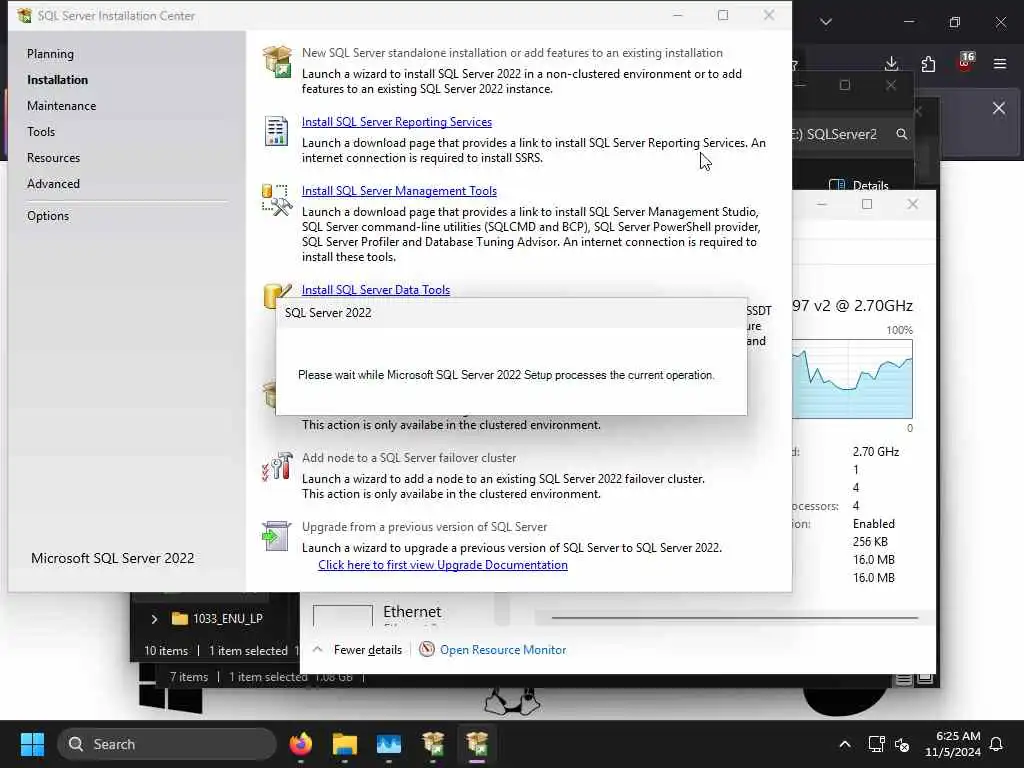Click the Upgrade from previous version icon
This screenshot has width=1024, height=768.
pyautogui.click(x=276, y=536)
